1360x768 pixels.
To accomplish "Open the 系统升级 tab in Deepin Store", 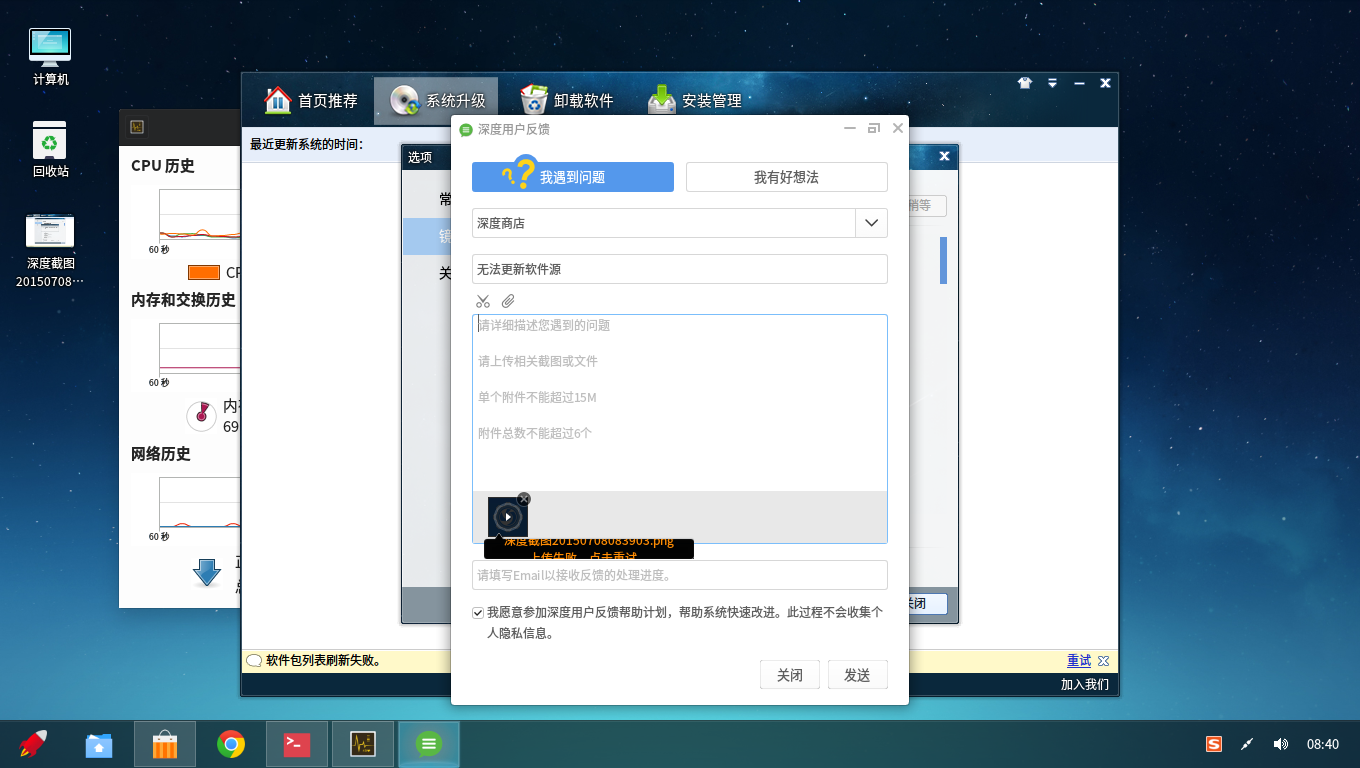I will 438,100.
